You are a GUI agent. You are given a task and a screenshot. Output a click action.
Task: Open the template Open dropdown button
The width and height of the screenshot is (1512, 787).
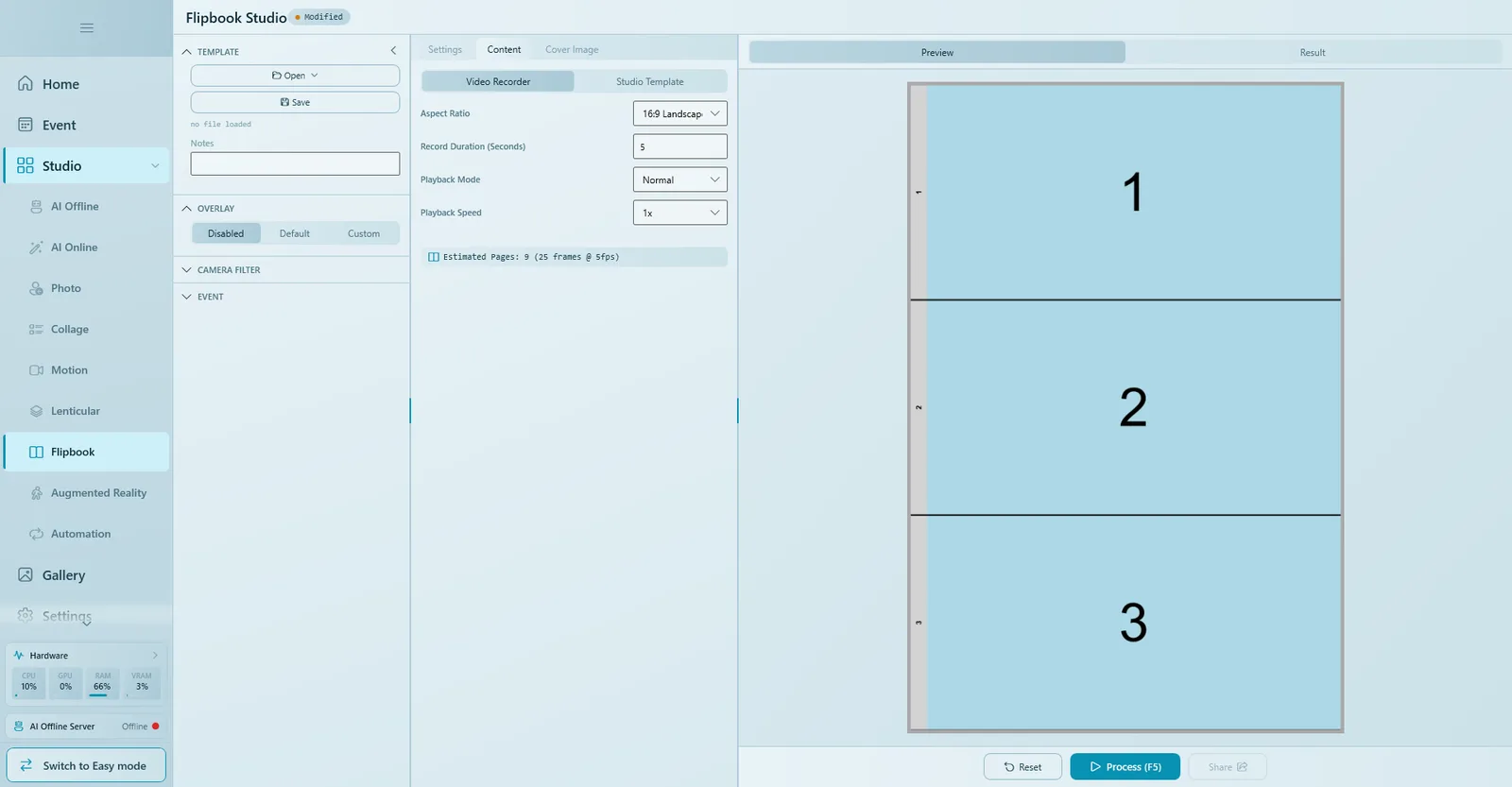295,76
